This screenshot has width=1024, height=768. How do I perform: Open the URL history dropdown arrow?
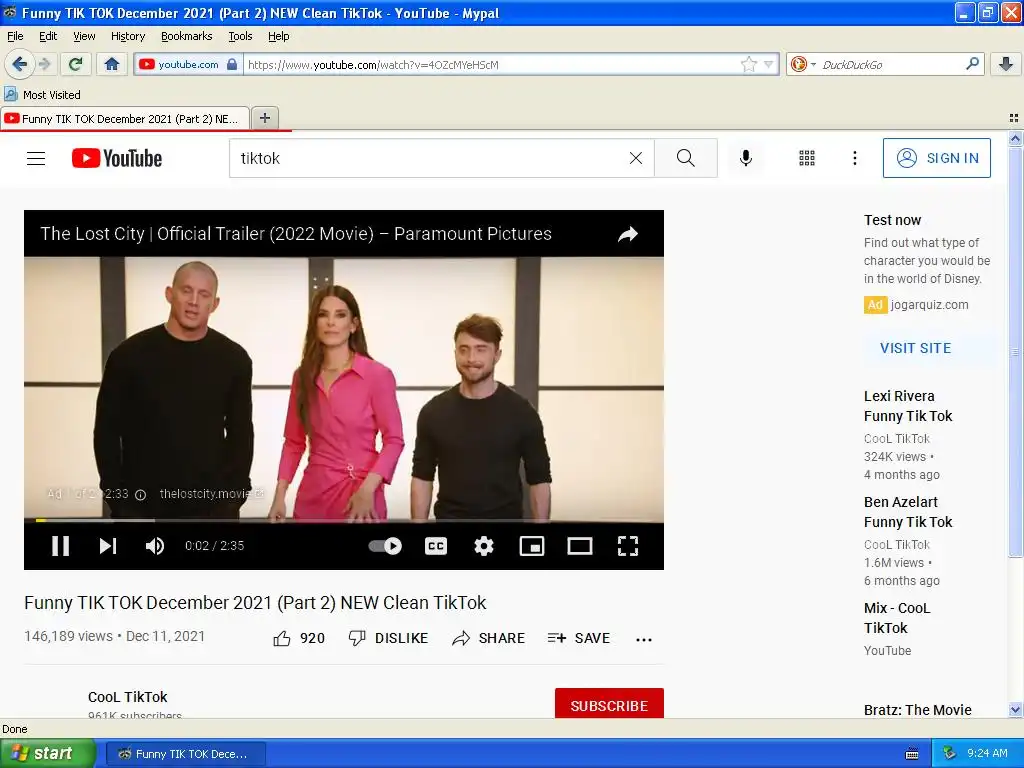tap(769, 64)
